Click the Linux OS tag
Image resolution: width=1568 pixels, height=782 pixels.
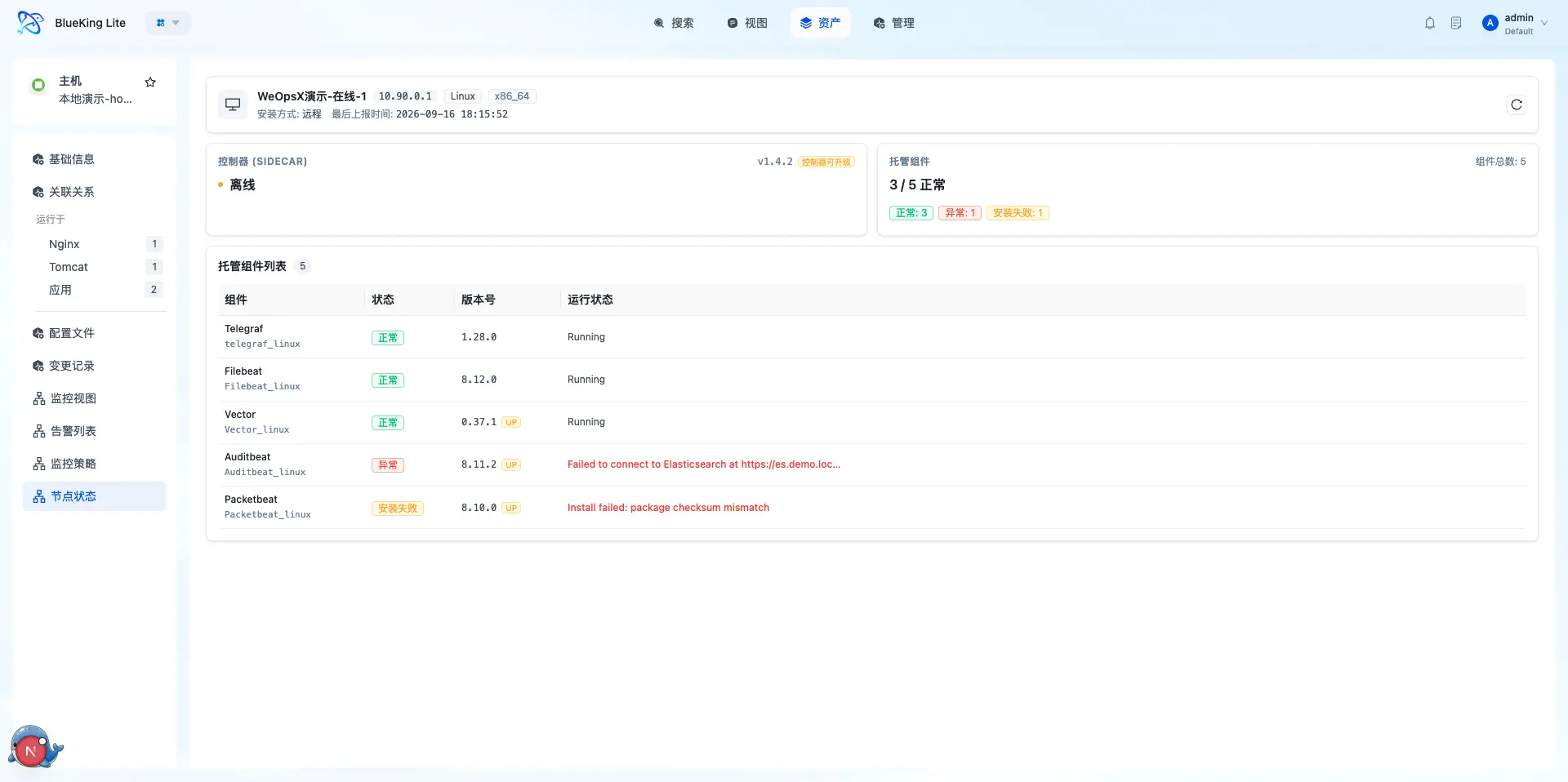click(x=462, y=96)
